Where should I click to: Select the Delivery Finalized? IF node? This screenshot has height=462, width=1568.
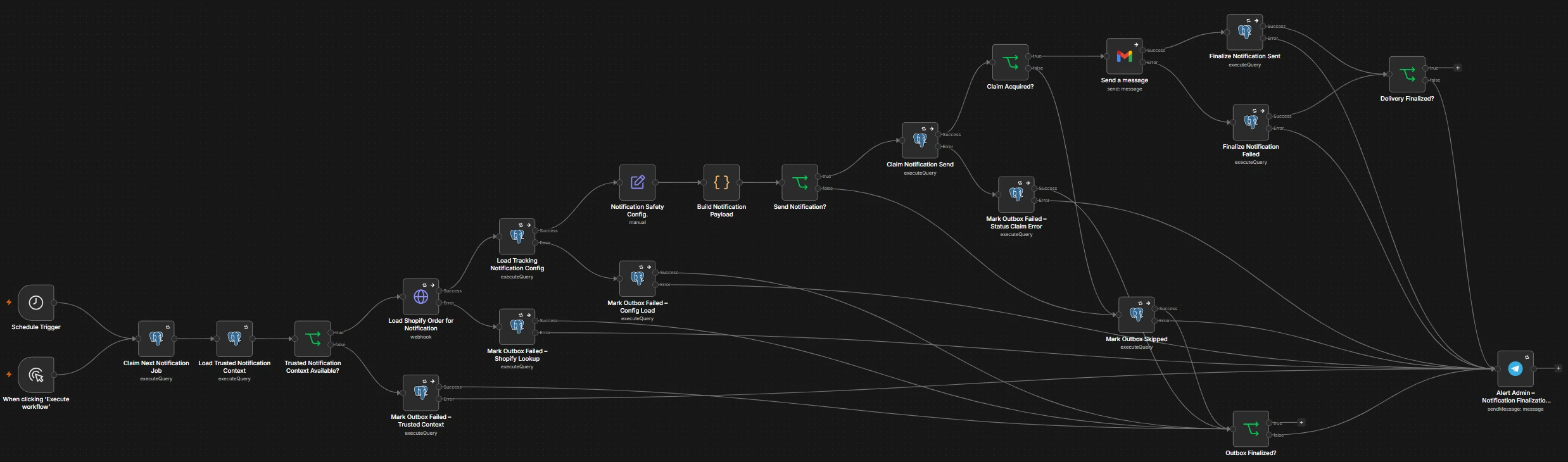[x=1407, y=74]
